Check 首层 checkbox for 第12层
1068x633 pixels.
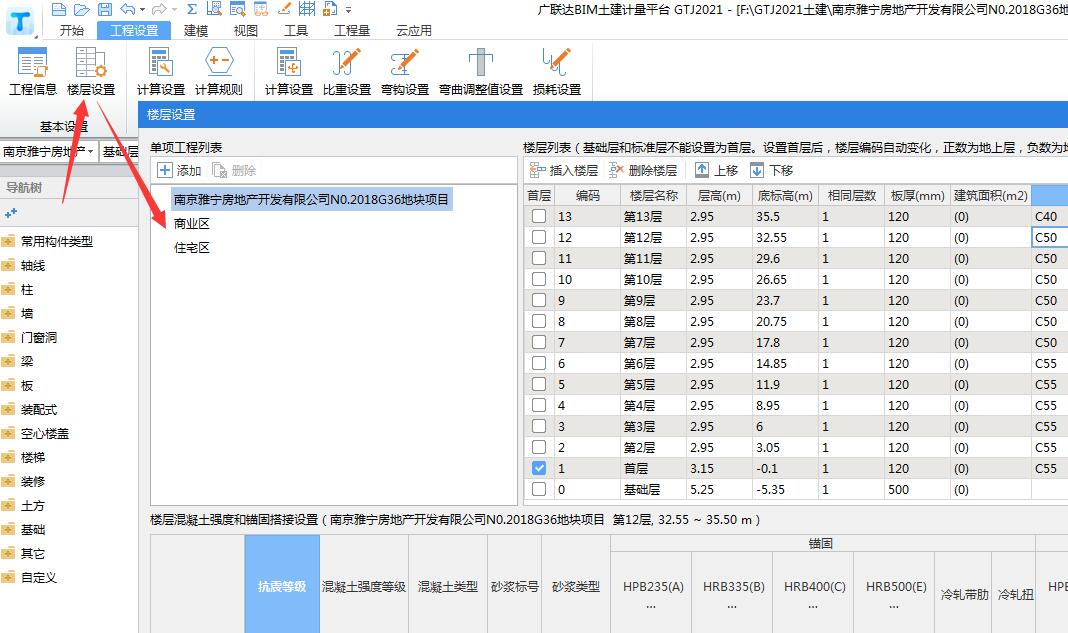click(x=539, y=237)
